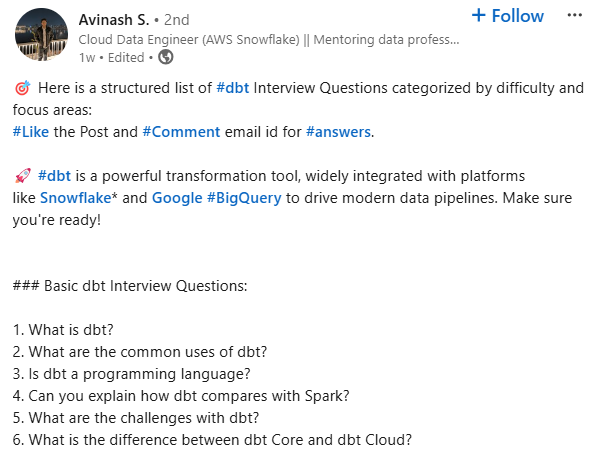Open the three-dots post options menu
The height and width of the screenshot is (457, 600).
pyautogui.click(x=573, y=16)
